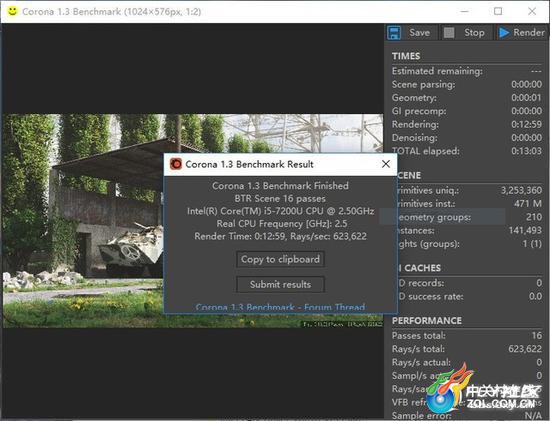
Task: Click the Sample error label
Action: 421,416
